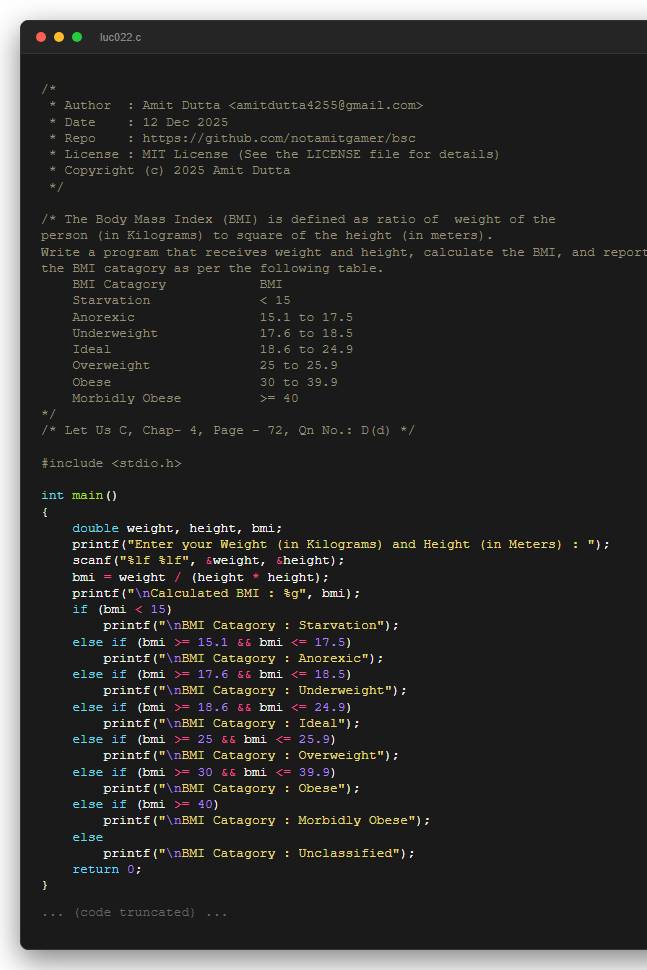Click the '(code truncated)' notice

coord(134,912)
